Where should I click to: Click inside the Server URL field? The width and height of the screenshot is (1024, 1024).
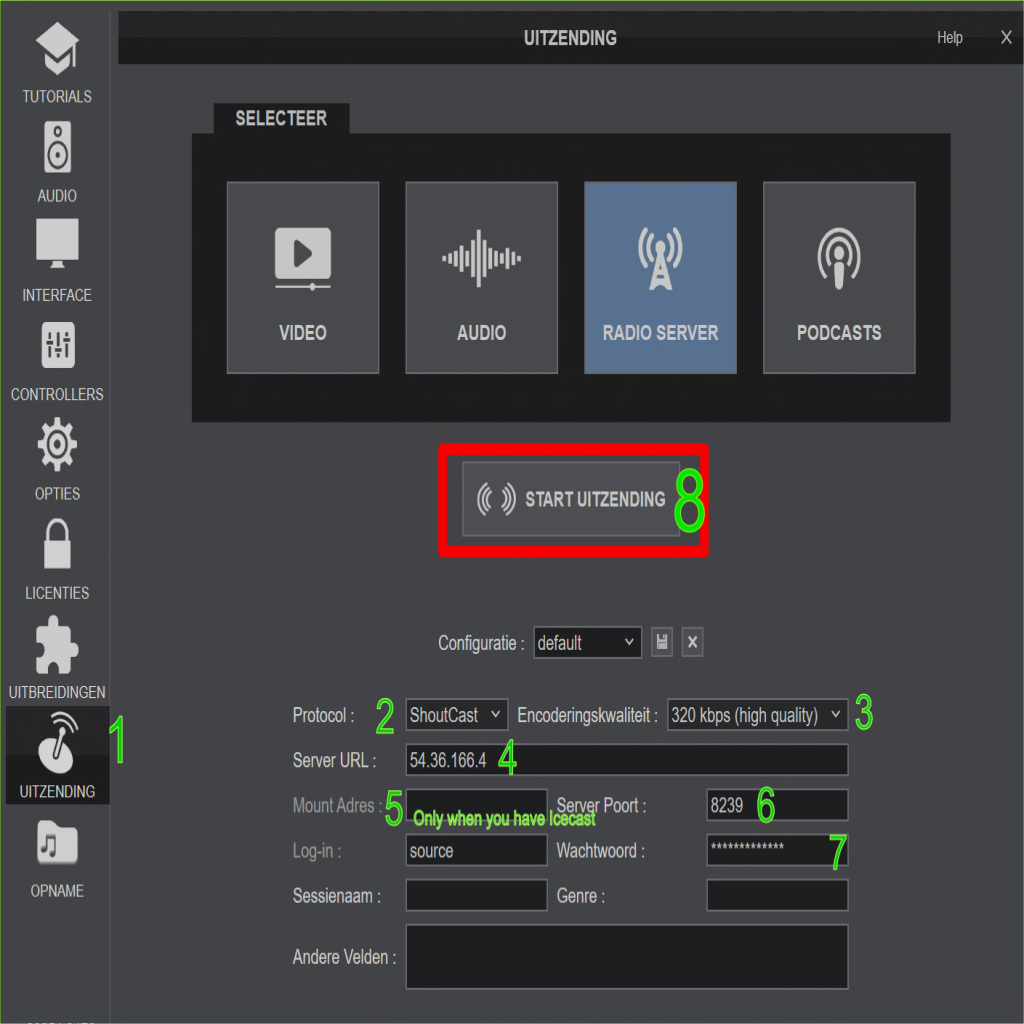point(626,759)
